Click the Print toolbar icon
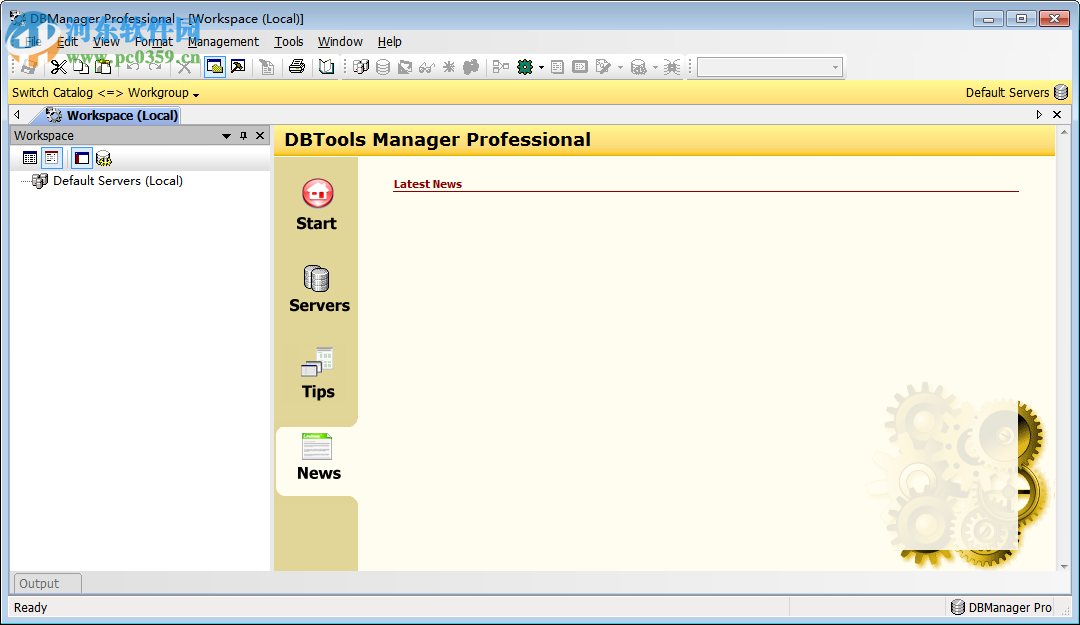 298,66
